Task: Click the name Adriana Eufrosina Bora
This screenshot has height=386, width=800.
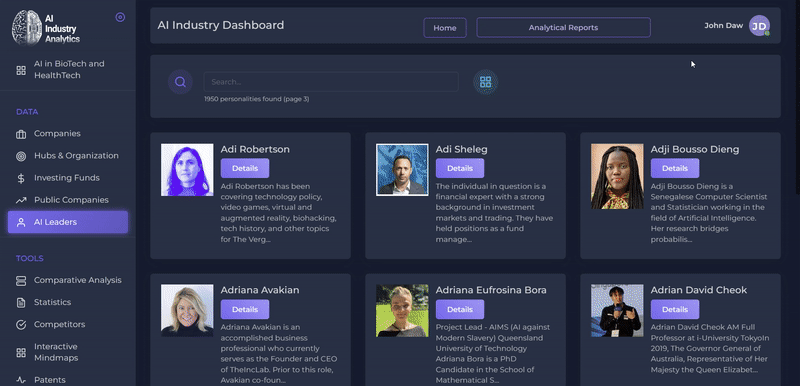Action: click(491, 290)
